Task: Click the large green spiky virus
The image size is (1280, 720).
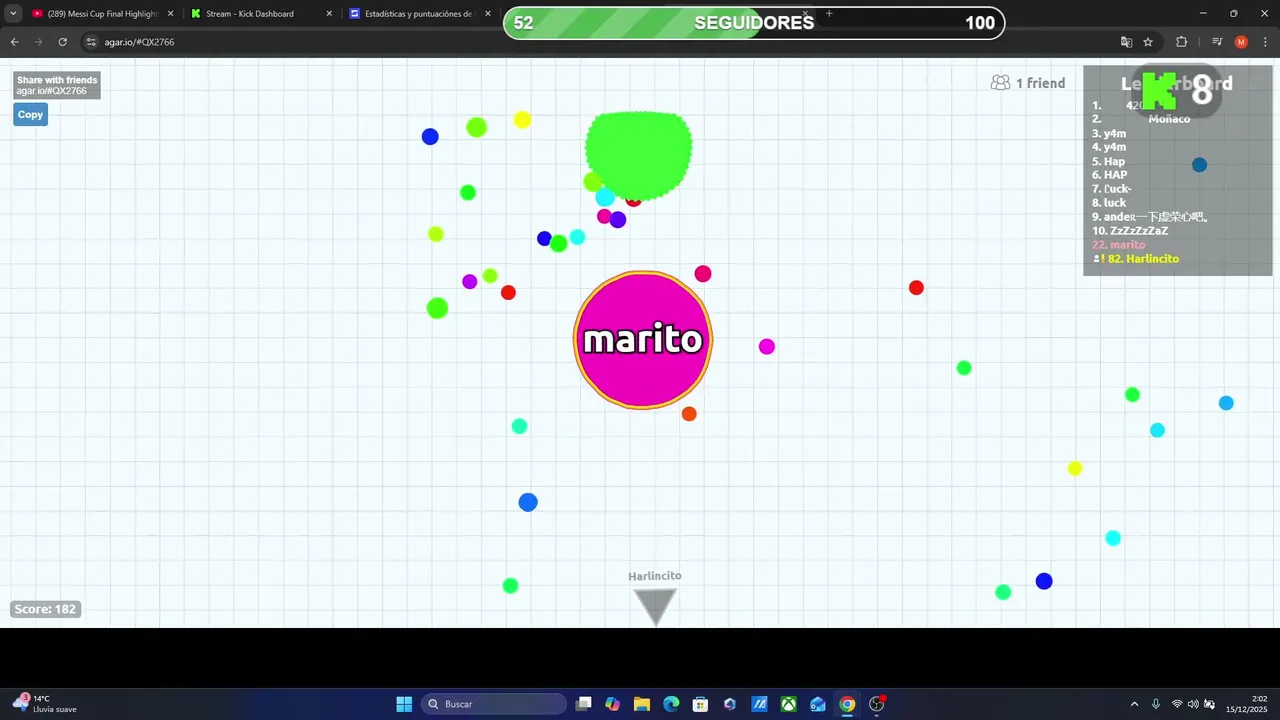Action: pos(638,155)
